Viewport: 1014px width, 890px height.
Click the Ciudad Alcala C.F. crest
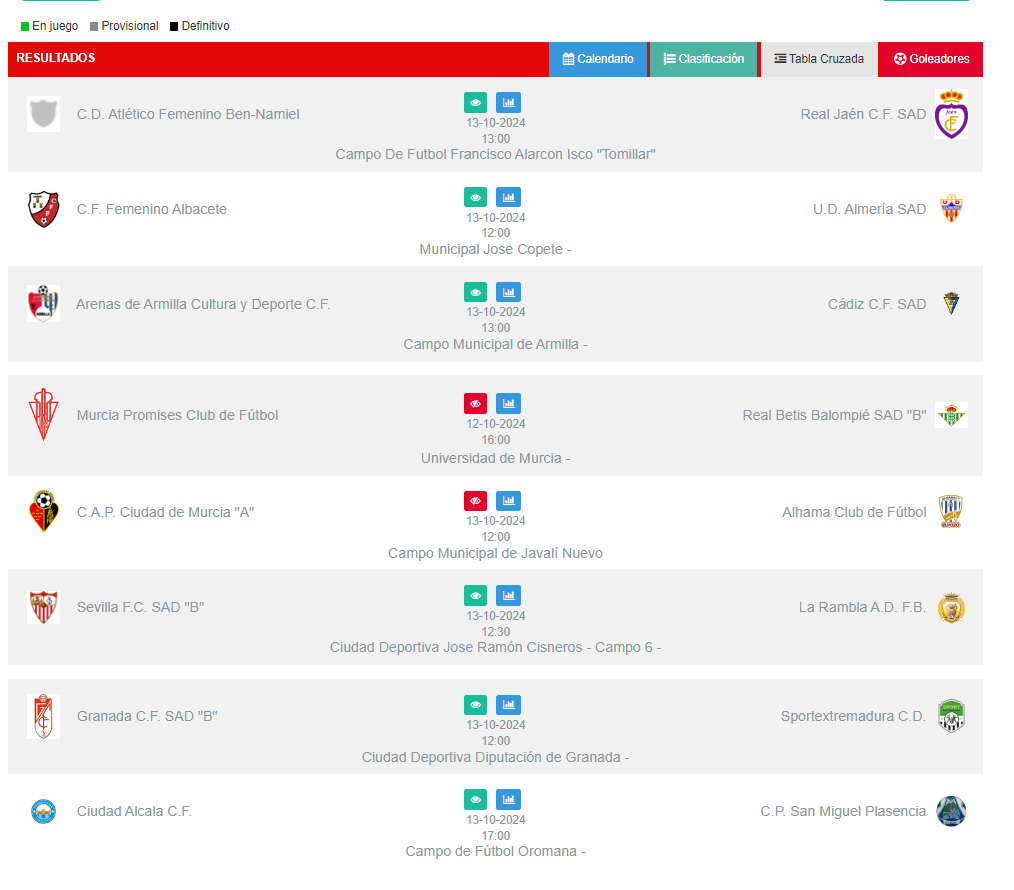click(43, 811)
